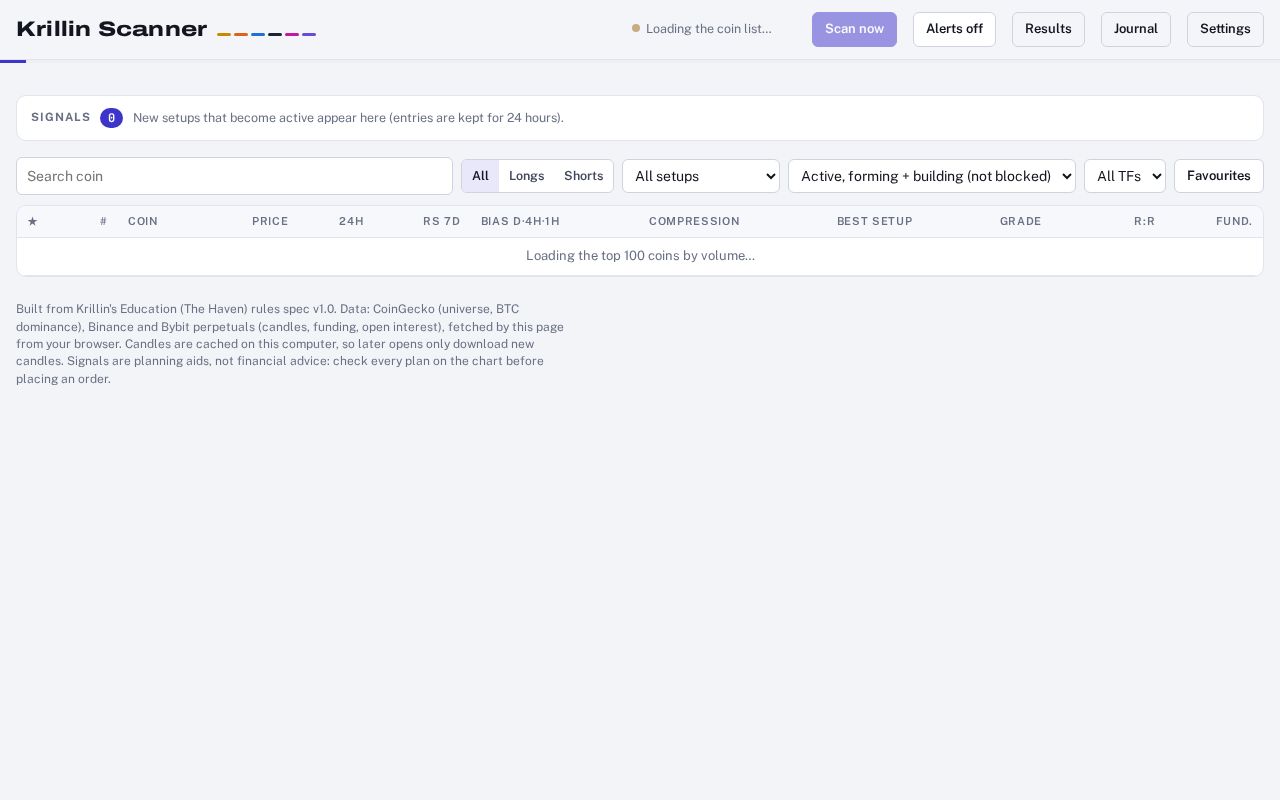Sort by the PRICE column header
This screenshot has width=1280, height=800.
(x=270, y=222)
